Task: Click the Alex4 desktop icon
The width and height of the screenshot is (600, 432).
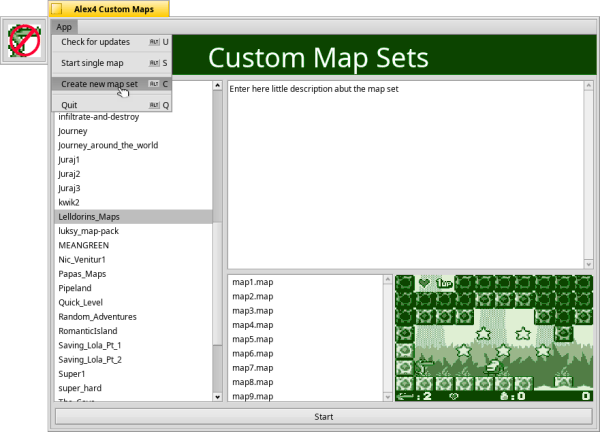Action: [22, 41]
